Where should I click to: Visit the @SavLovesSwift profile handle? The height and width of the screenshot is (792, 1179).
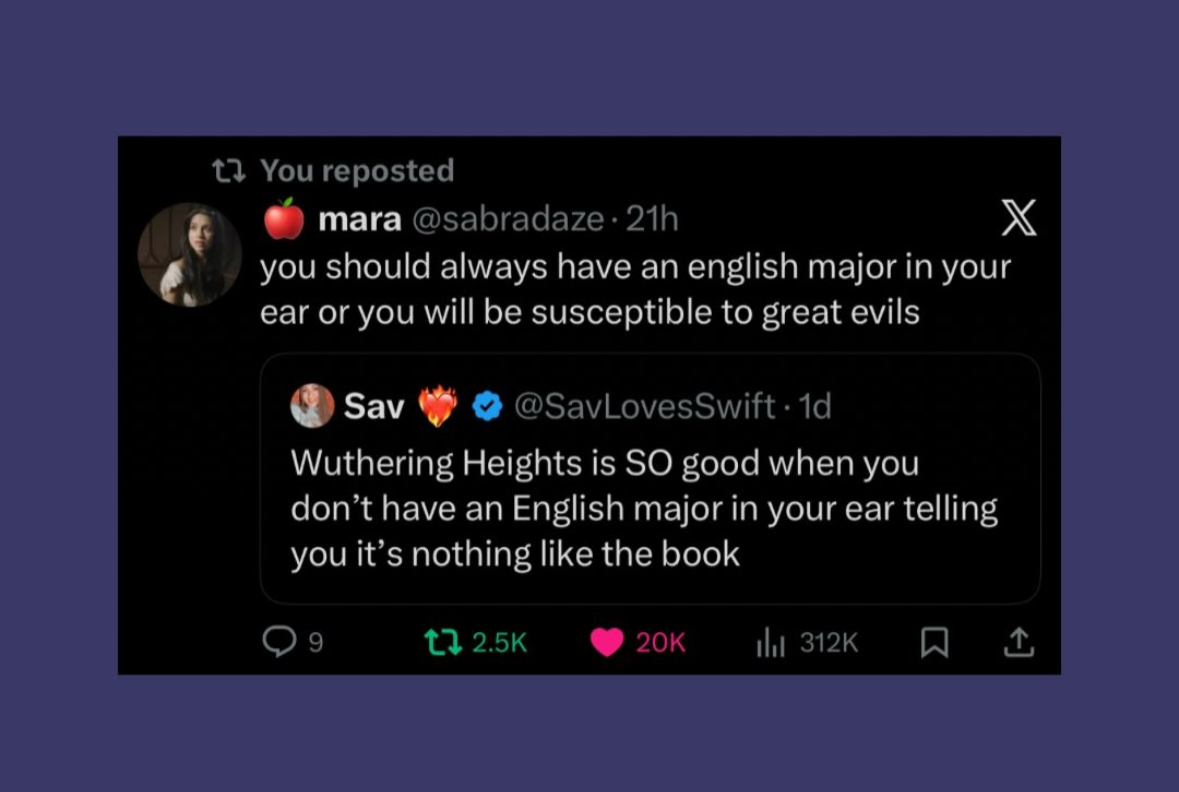[644, 406]
